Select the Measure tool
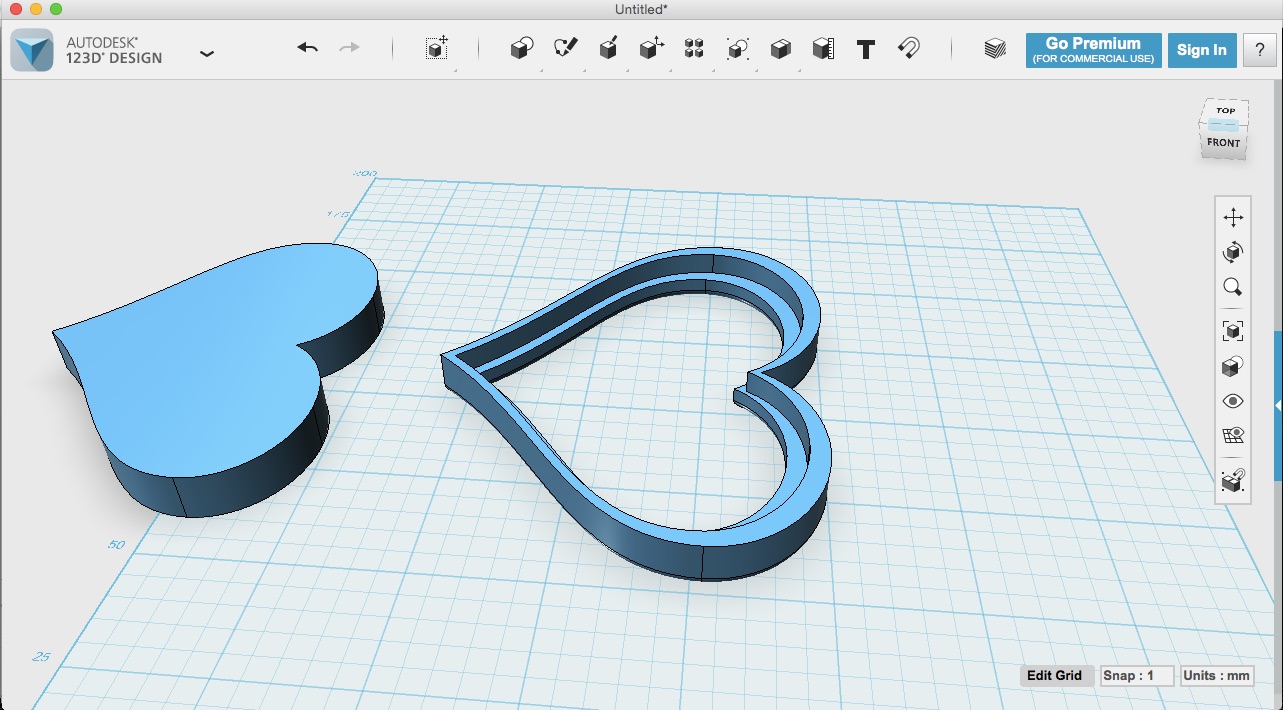This screenshot has width=1283, height=710. pos(823,48)
